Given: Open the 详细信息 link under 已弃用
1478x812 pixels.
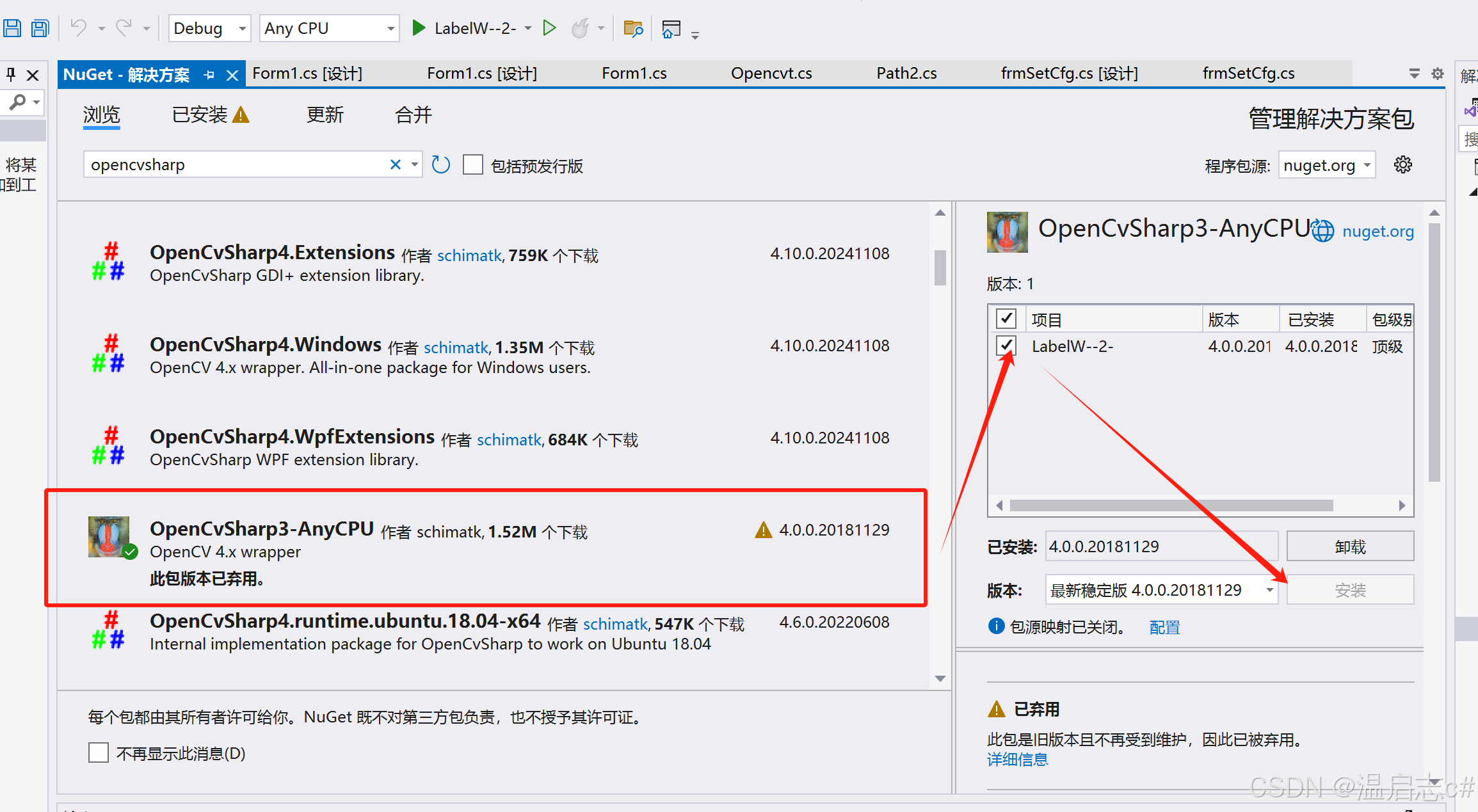Looking at the screenshot, I should click(x=1017, y=759).
